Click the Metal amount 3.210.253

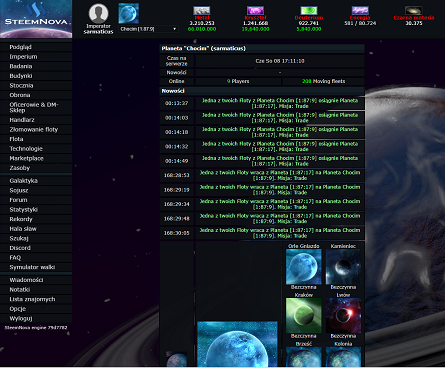(x=202, y=23)
